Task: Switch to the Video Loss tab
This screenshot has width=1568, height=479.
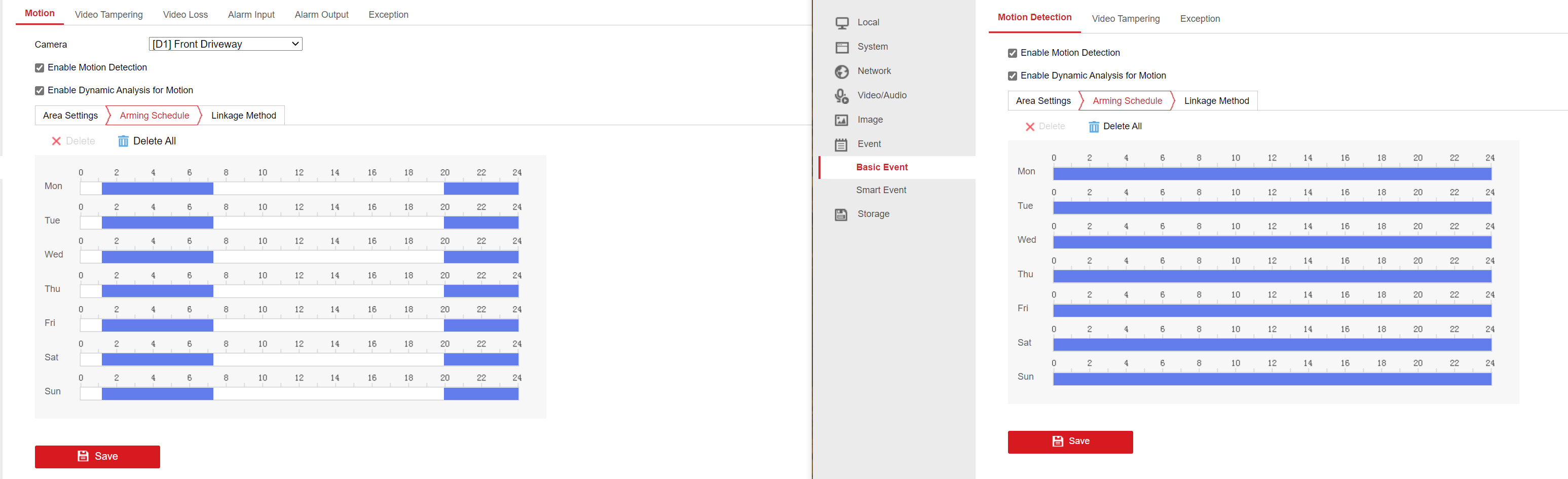Action: pyautogui.click(x=185, y=15)
